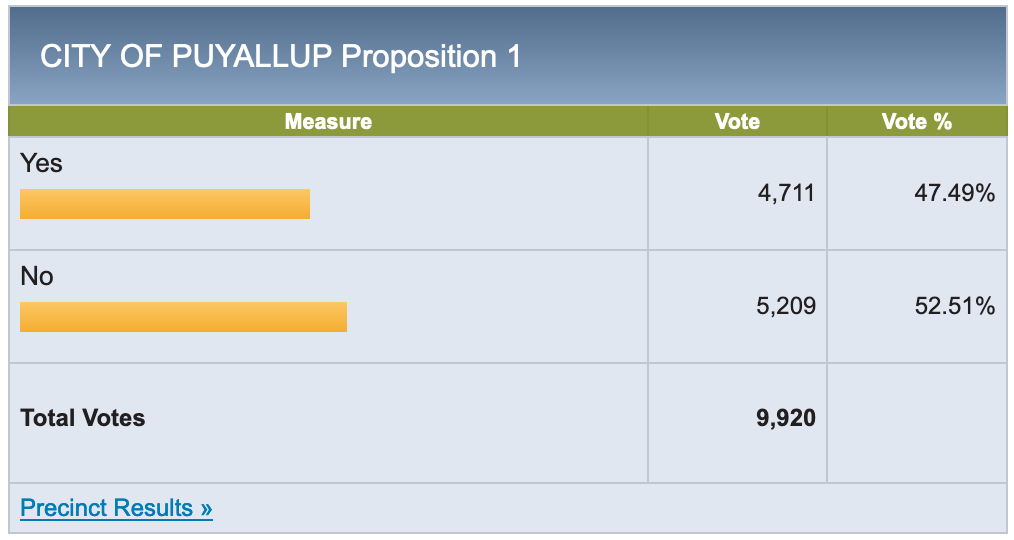The height and width of the screenshot is (540, 1014).
Task: Click the 47.49% Yes percentage
Action: point(954,194)
